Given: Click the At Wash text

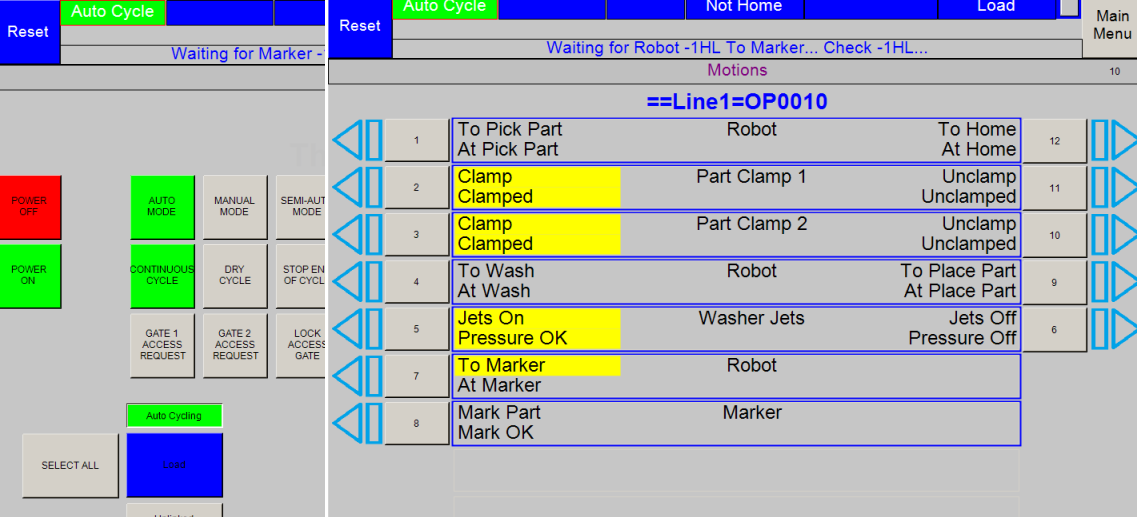Looking at the screenshot, I should [494, 291].
